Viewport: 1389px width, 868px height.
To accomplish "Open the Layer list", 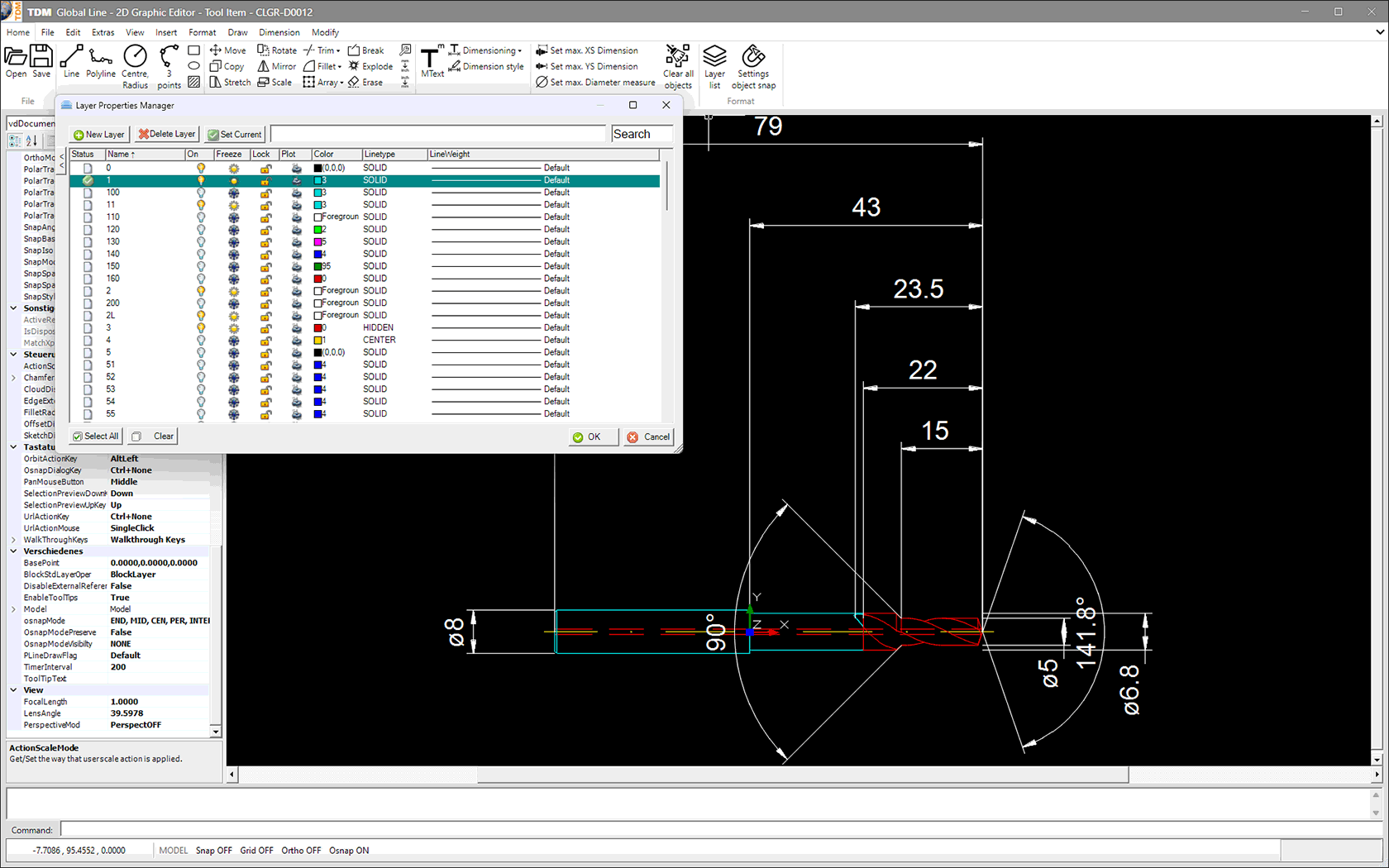I will (x=714, y=66).
